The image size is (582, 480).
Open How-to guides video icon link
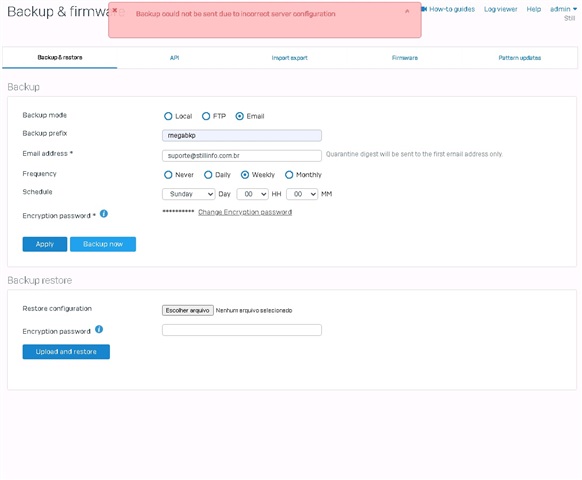tap(424, 9)
